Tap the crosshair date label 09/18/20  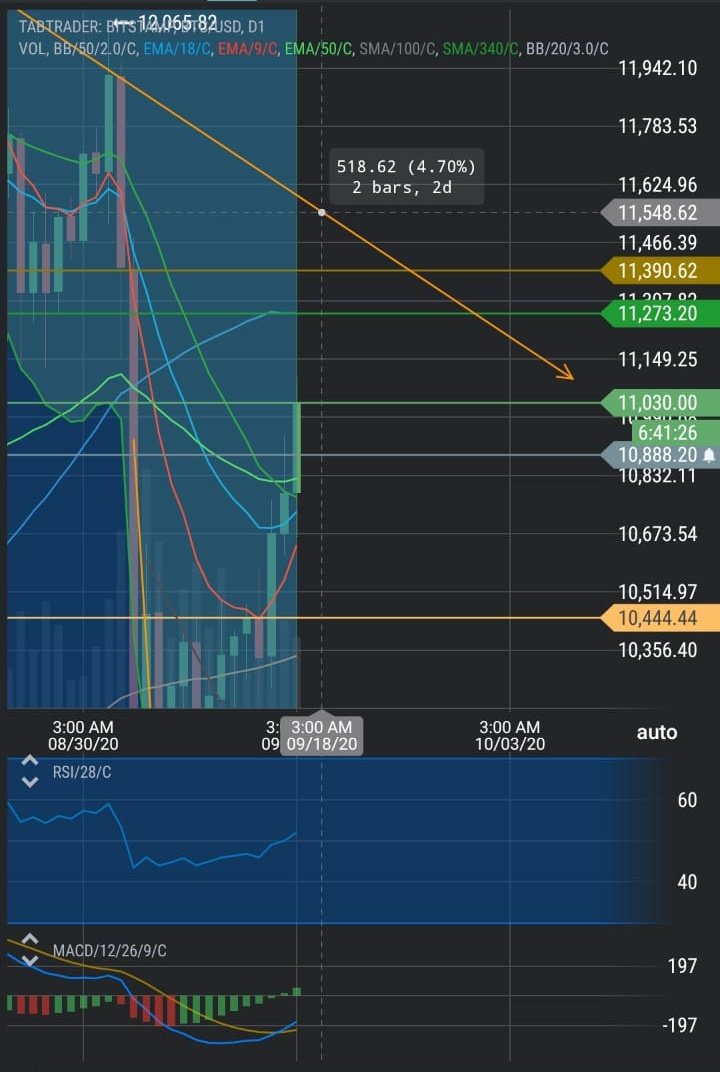click(321, 736)
